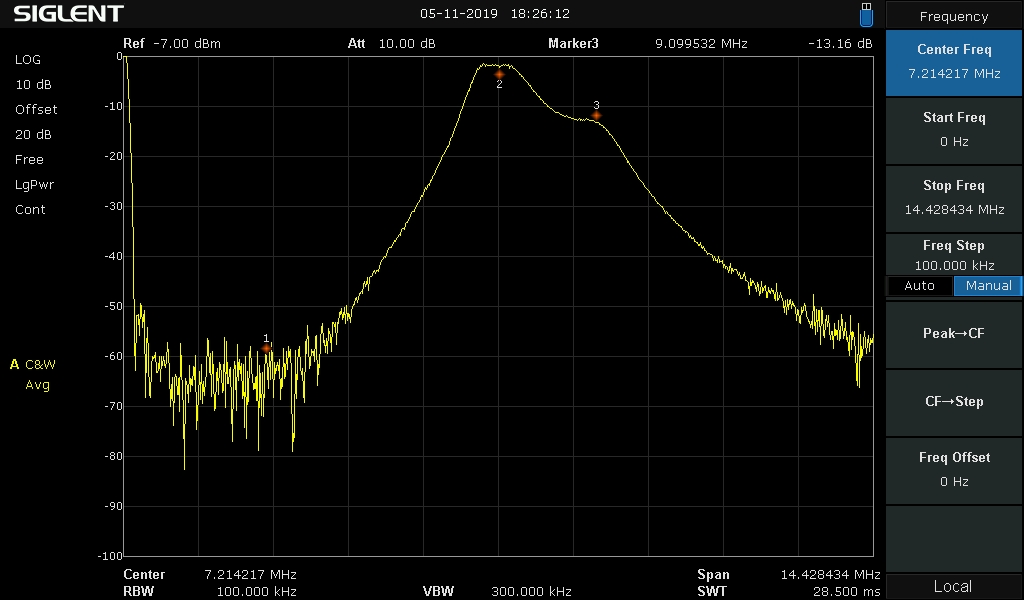Image resolution: width=1024 pixels, height=600 pixels.
Task: Choose the CF→Step softkey
Action: 953,402
